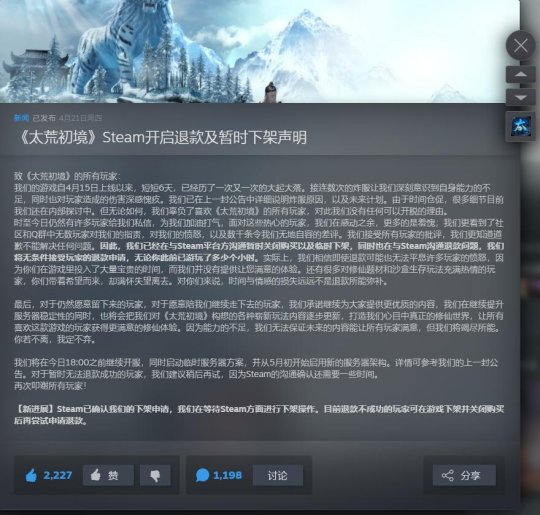Go to next announcement via down arrow
Screen dimensions: 540x515
pos(520,98)
